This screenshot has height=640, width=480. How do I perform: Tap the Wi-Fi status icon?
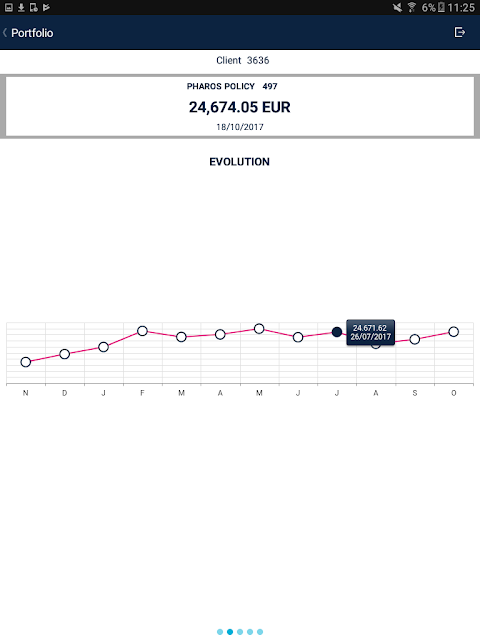[x=411, y=7]
